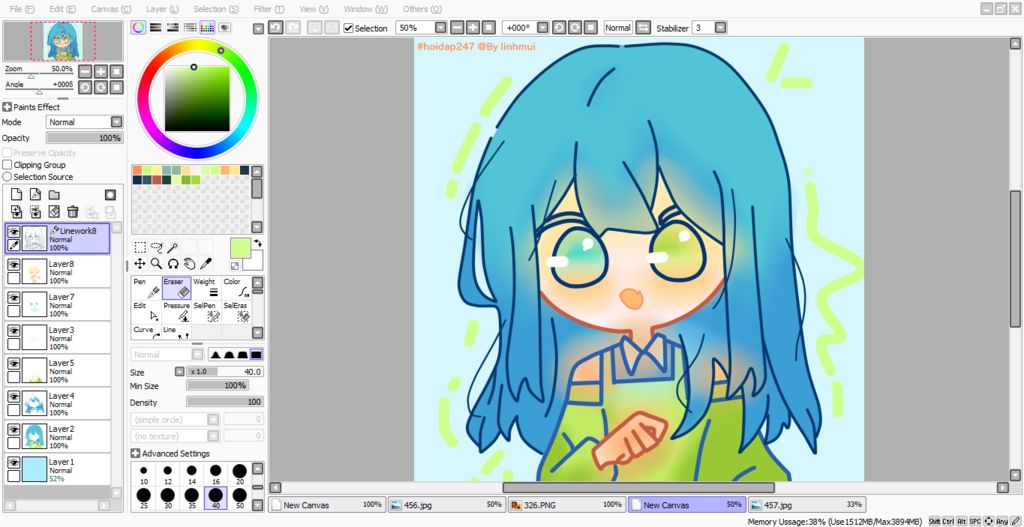Uncheck the Selection checkbox in toolbar

tap(349, 28)
